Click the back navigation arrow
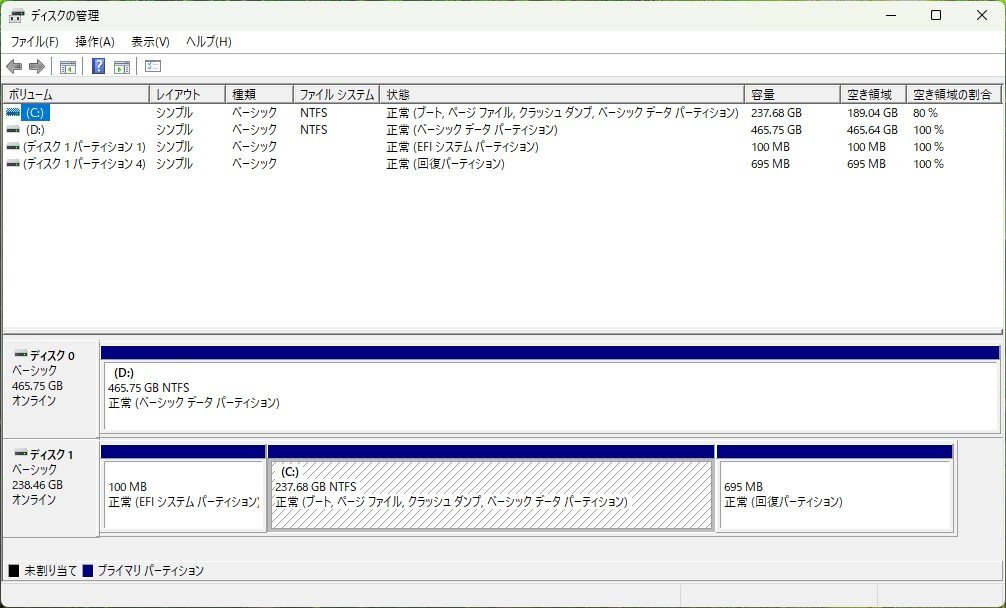The height and width of the screenshot is (608, 1006). point(13,67)
